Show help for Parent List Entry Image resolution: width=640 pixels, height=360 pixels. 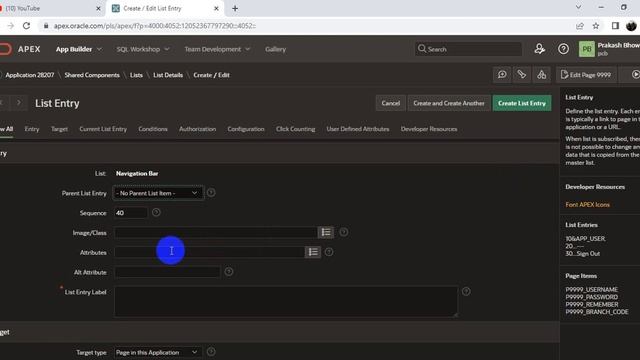click(211, 193)
